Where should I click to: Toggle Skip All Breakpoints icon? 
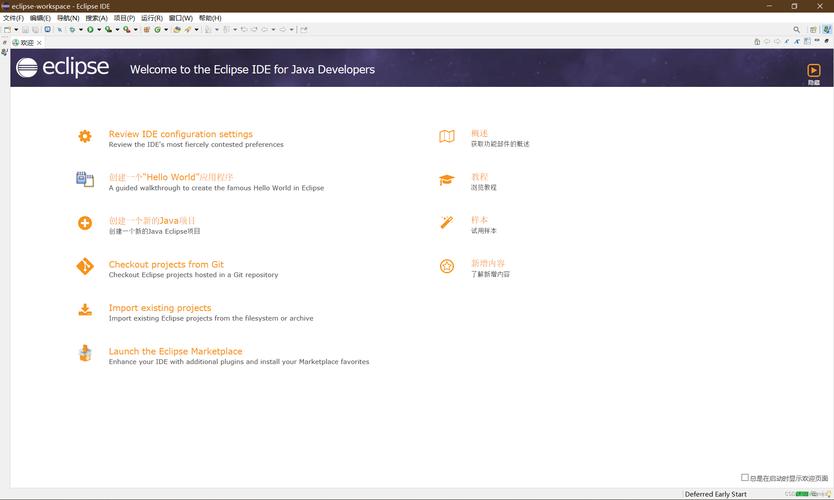(x=60, y=30)
